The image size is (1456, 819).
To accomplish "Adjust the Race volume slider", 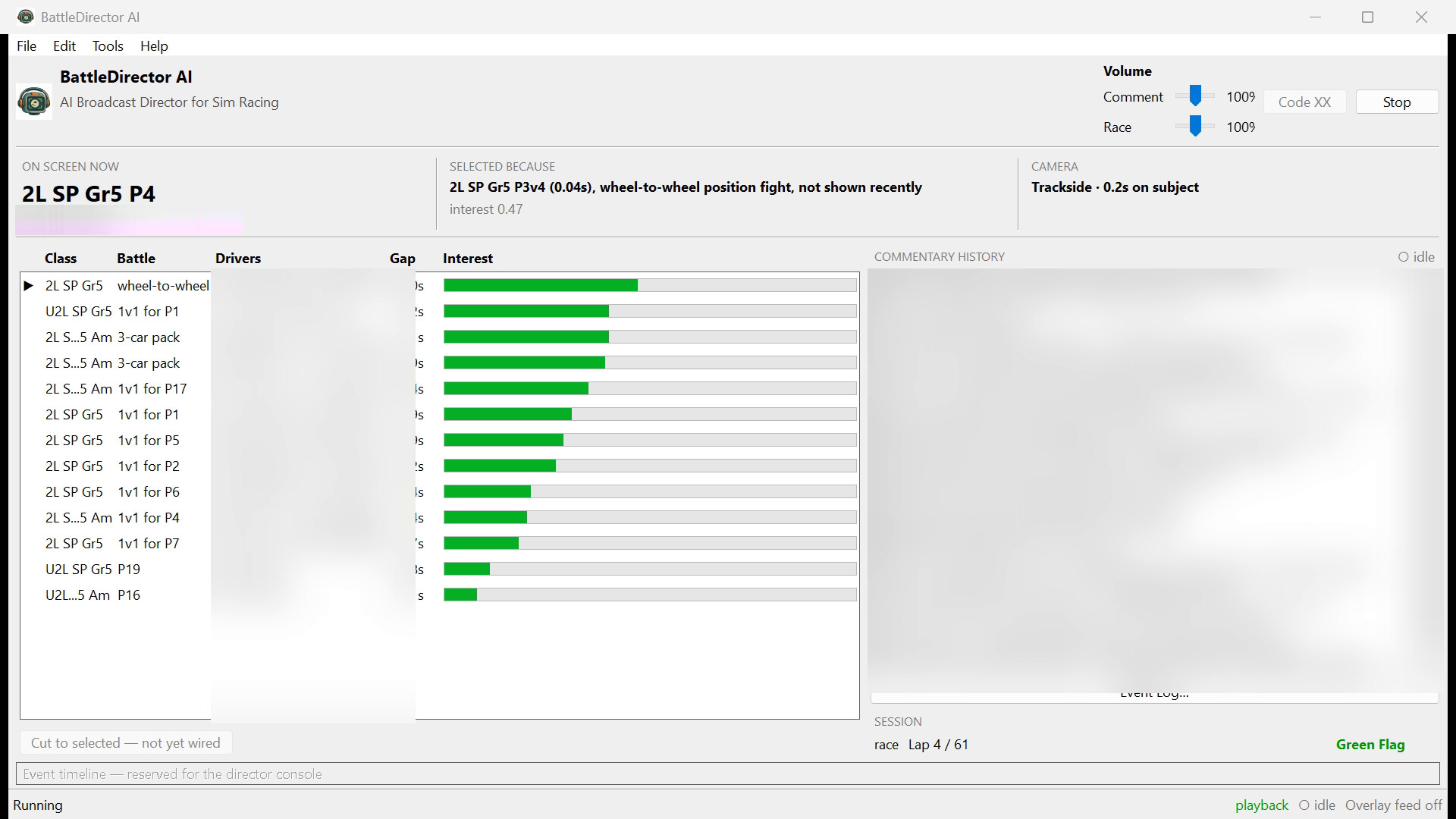I will pyautogui.click(x=1195, y=127).
